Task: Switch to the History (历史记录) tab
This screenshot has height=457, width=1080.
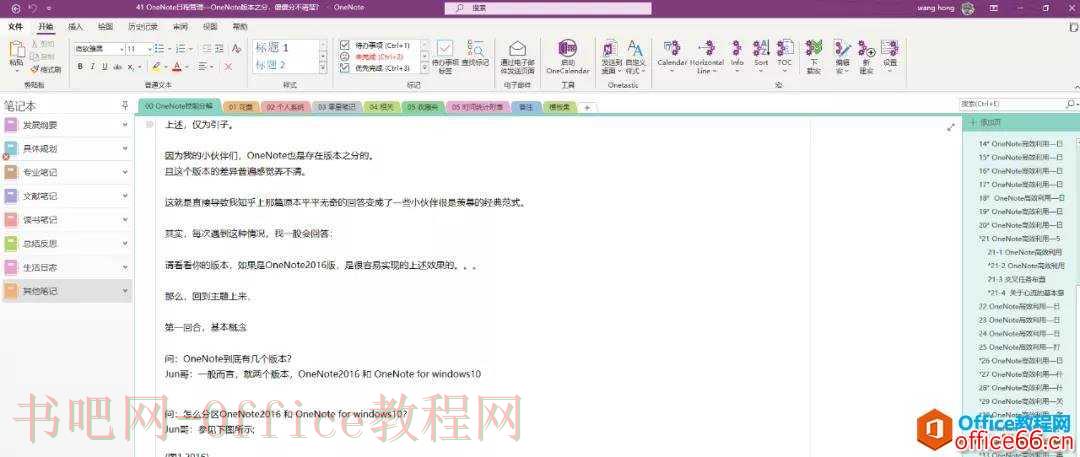Action: tap(143, 27)
